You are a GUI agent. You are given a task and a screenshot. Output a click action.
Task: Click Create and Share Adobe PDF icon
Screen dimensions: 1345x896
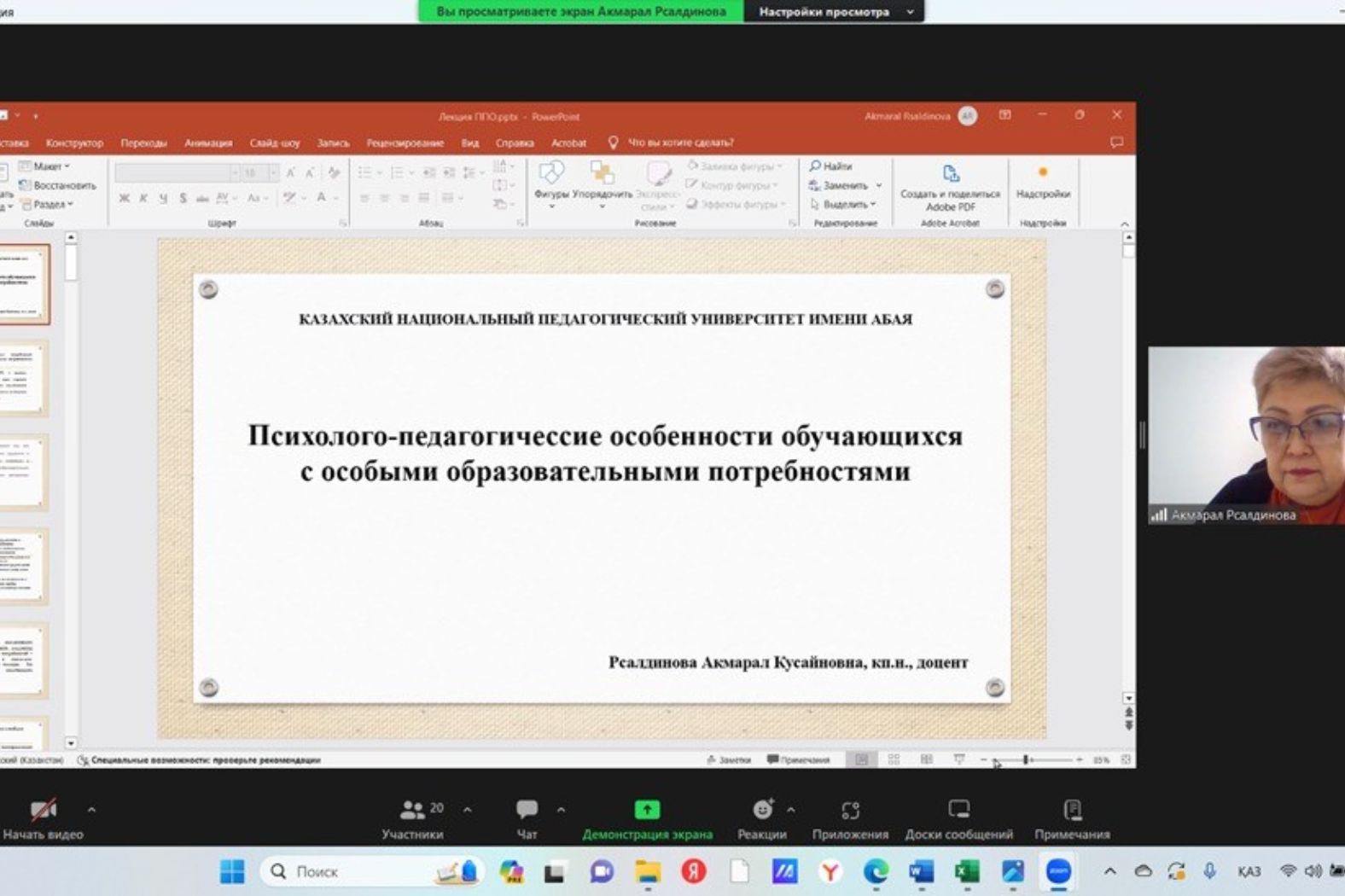pos(950,175)
